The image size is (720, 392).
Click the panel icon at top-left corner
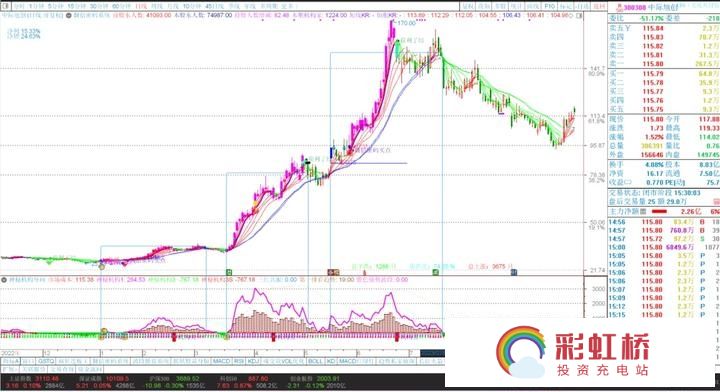pos(6,6)
